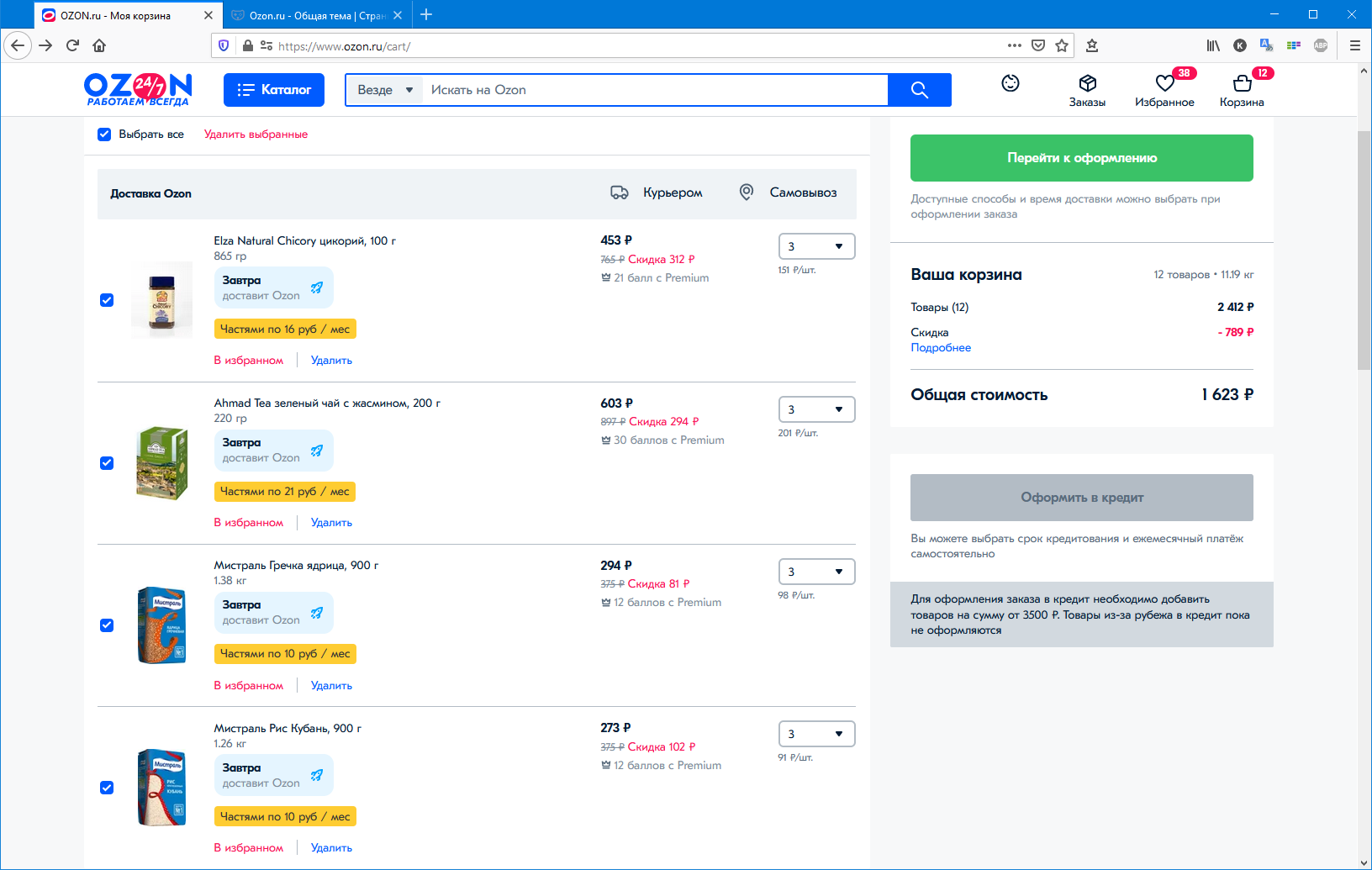Close the OZON.ru Моя корзина tab
Viewport: 1372px width, 870px height.
208,15
